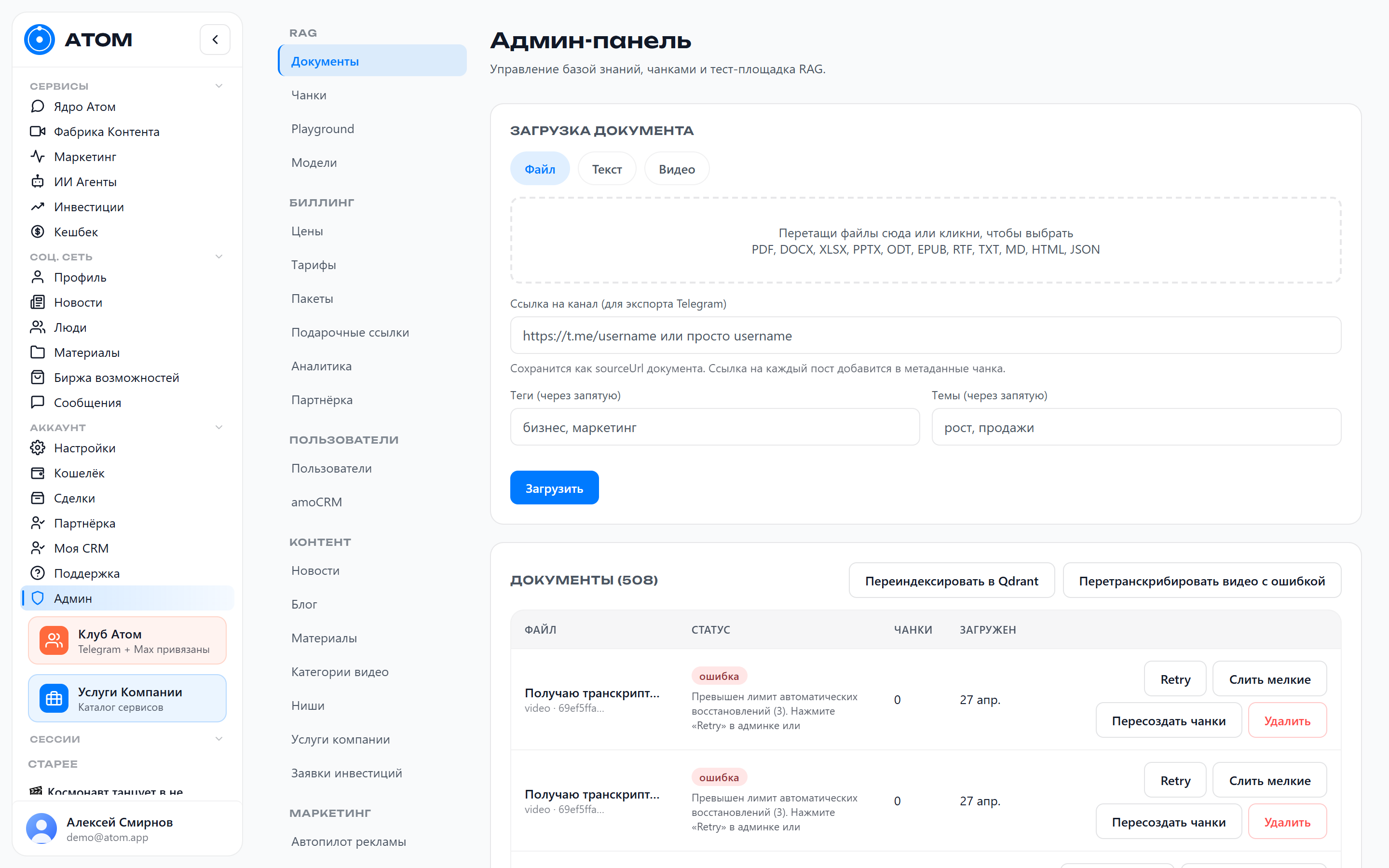Collapse the АККАУНТ section
This screenshot has width=1389, height=868.
pyautogui.click(x=218, y=427)
